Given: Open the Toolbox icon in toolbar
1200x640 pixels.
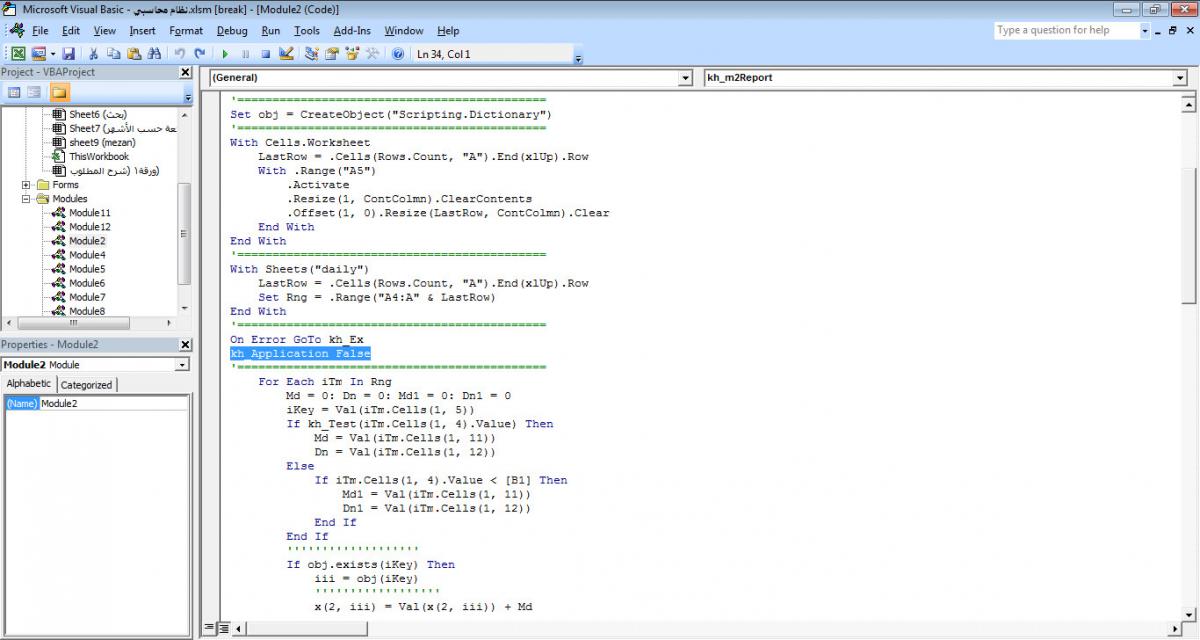Looking at the screenshot, I should coord(372,54).
